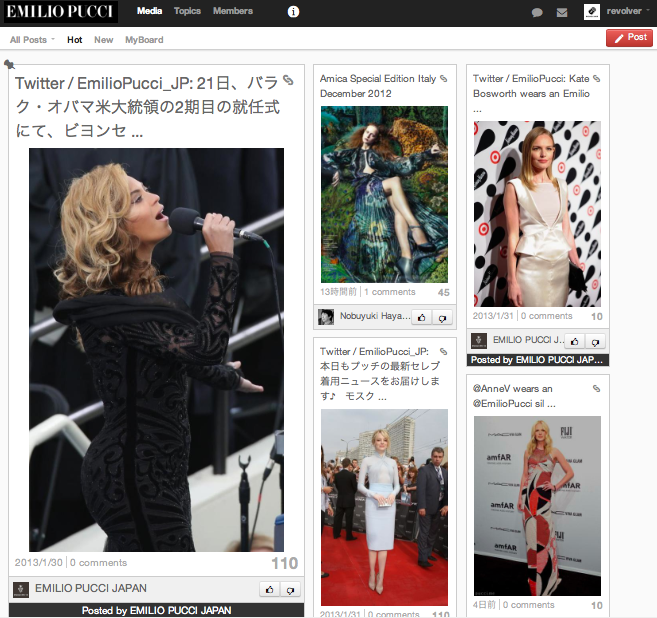This screenshot has height=618, width=657.
Task: Click the 45 score on Amica post
Action: click(444, 292)
